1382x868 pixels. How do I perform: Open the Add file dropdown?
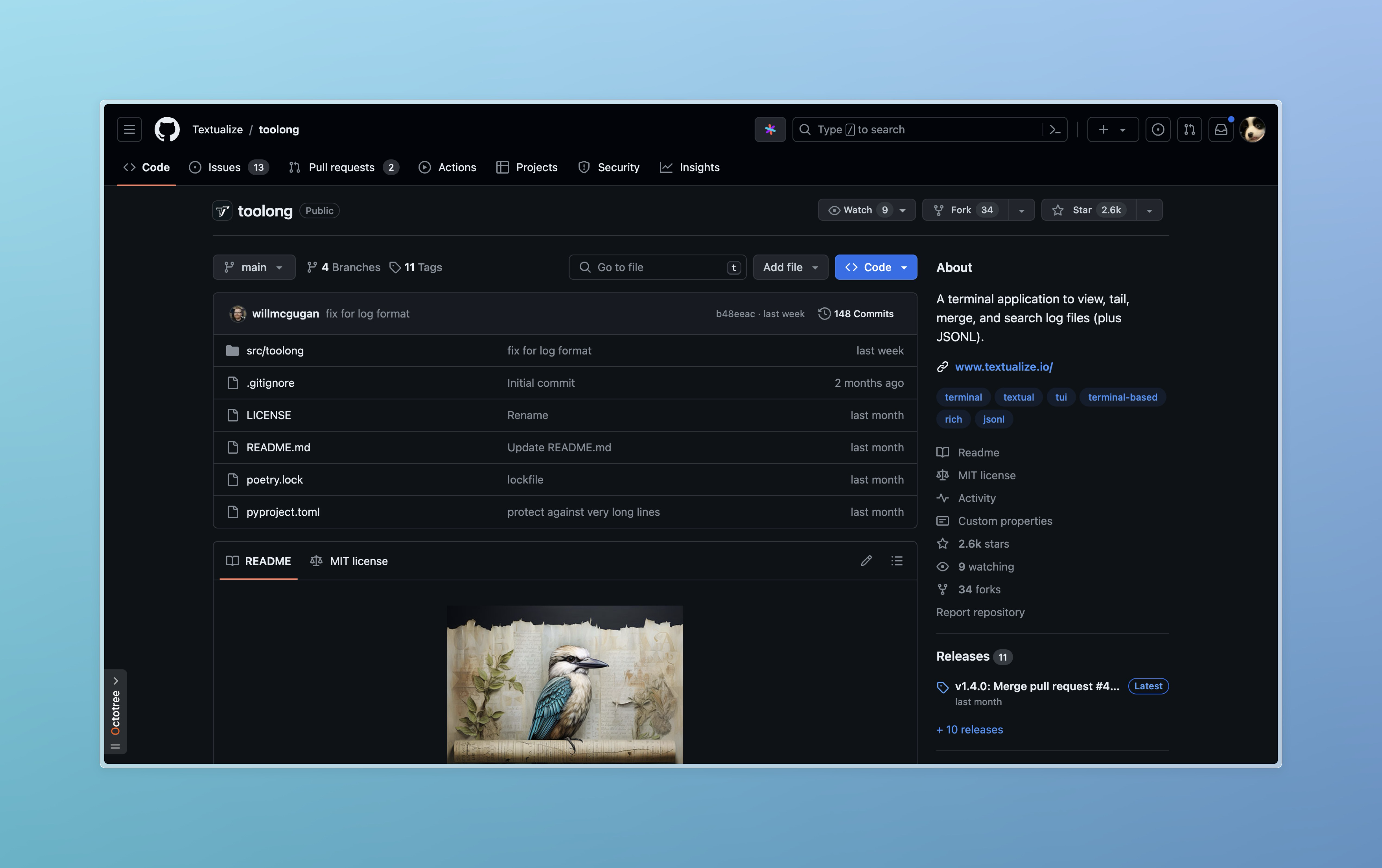pos(790,267)
